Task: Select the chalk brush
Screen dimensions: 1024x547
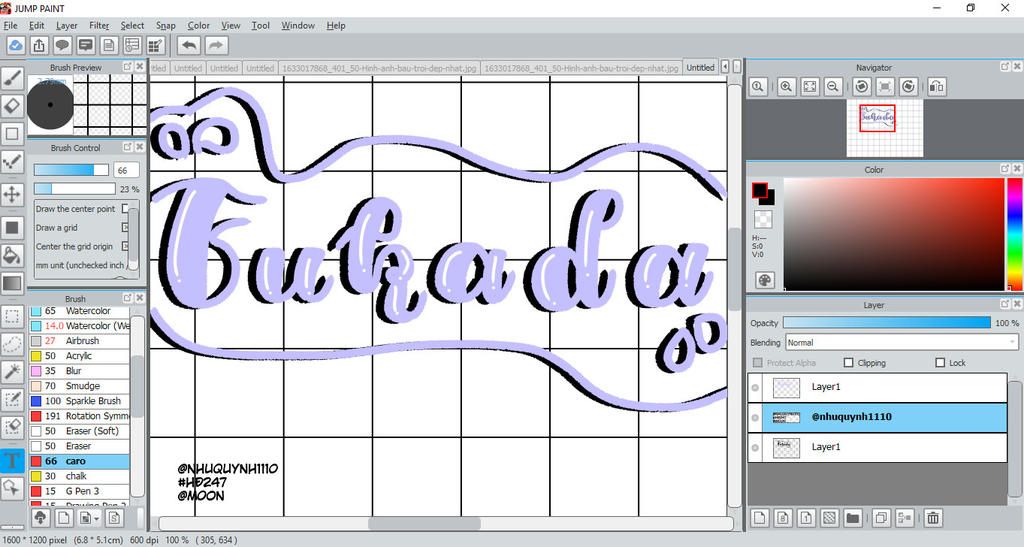Action: point(79,476)
